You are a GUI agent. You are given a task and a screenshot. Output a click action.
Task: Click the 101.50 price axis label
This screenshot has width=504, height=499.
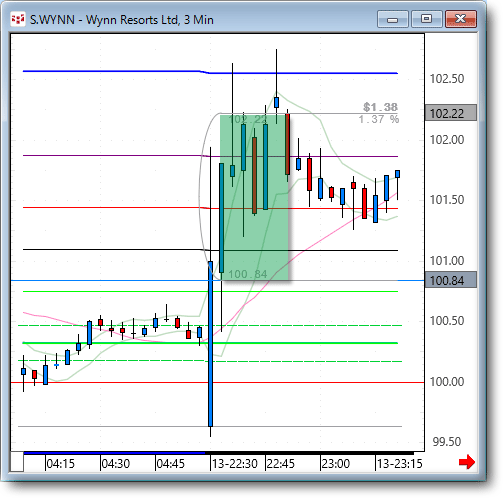click(447, 200)
